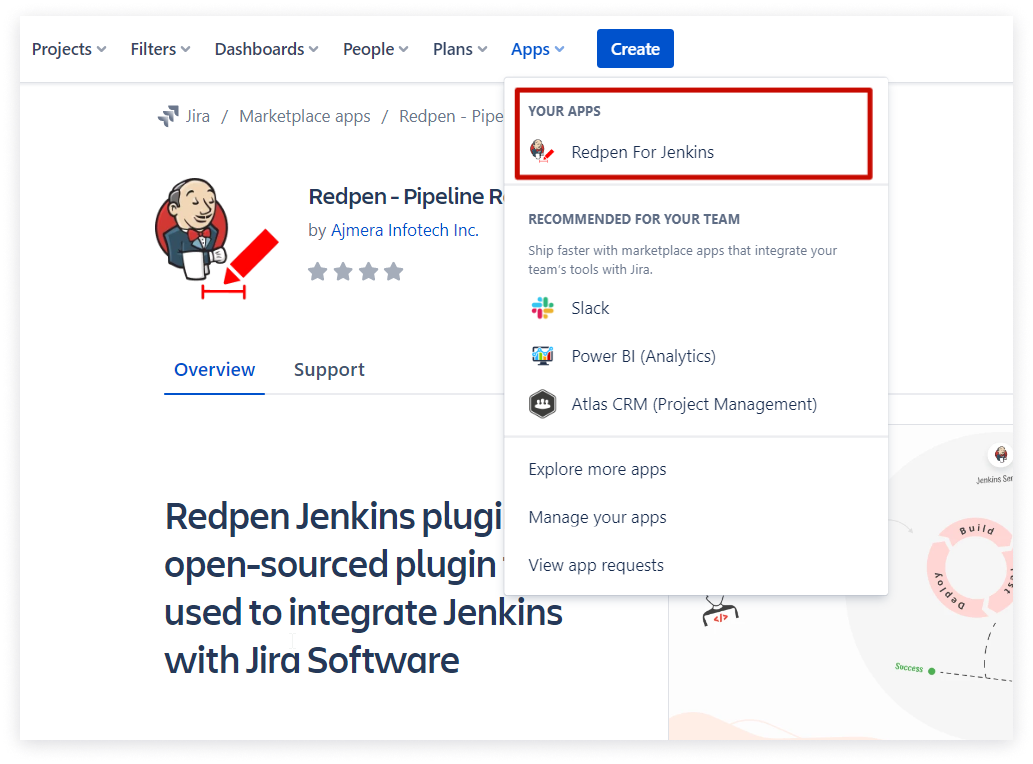Open the Plans dropdown
This screenshot has height=764, width=1033.
pyautogui.click(x=460, y=49)
